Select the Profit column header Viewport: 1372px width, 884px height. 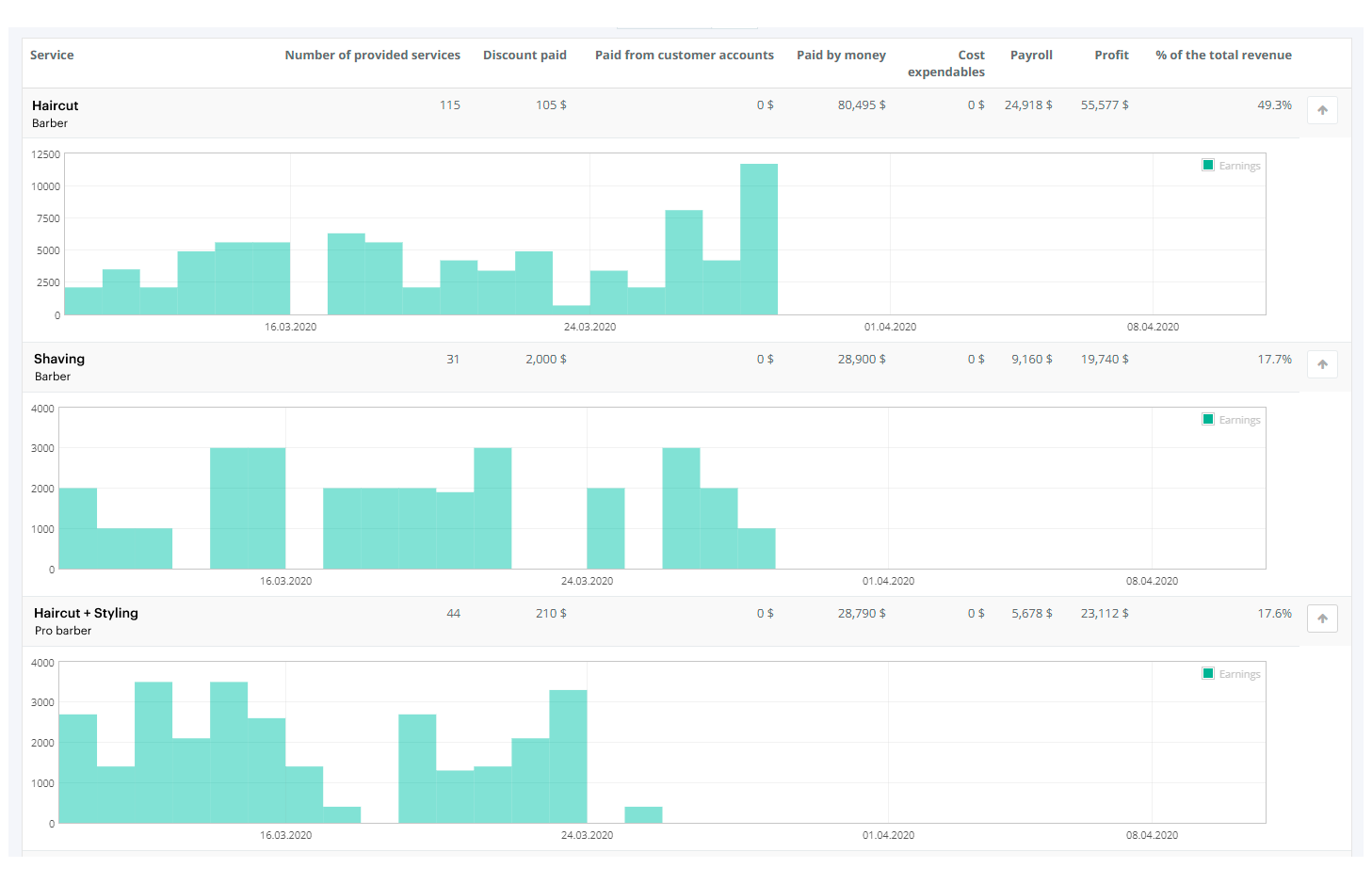click(x=1111, y=56)
